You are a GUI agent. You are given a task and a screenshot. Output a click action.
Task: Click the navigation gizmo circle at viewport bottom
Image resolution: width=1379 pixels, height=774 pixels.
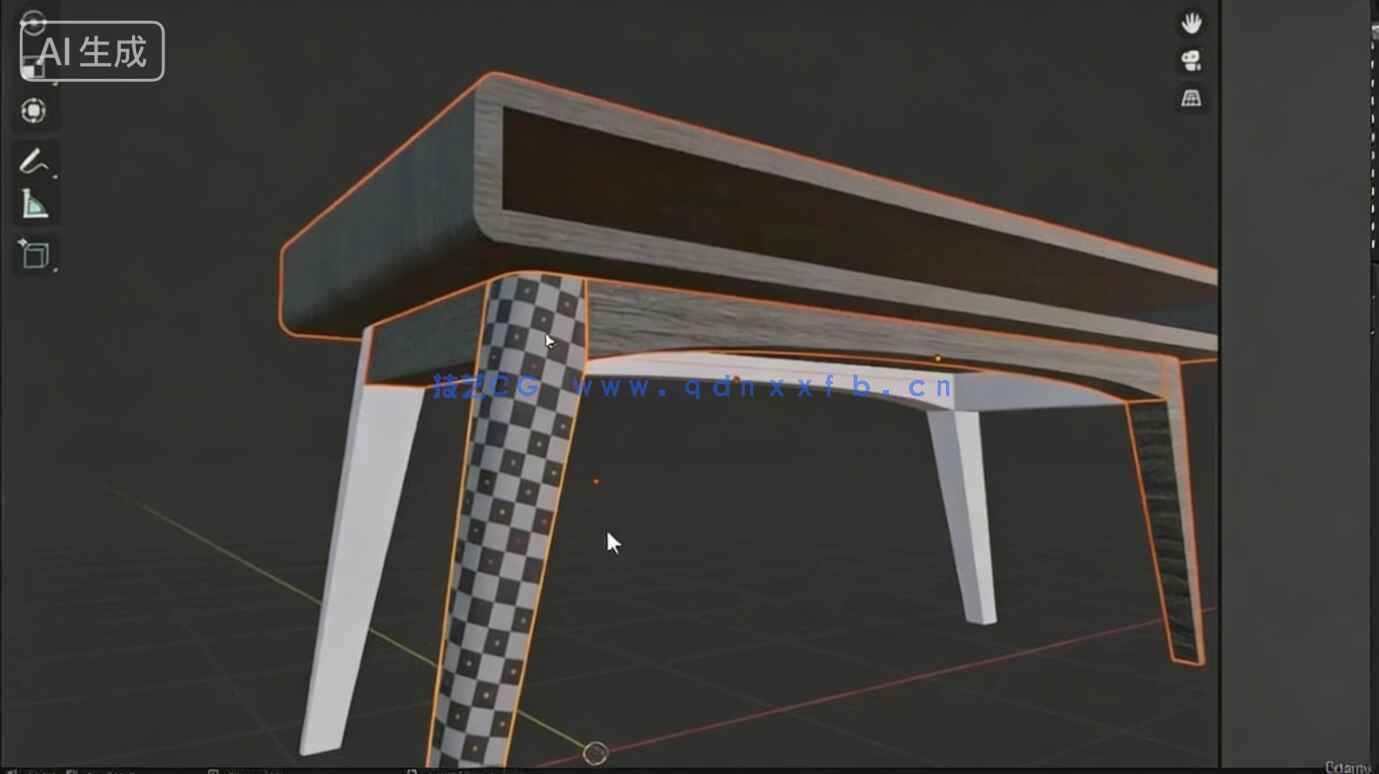597,752
